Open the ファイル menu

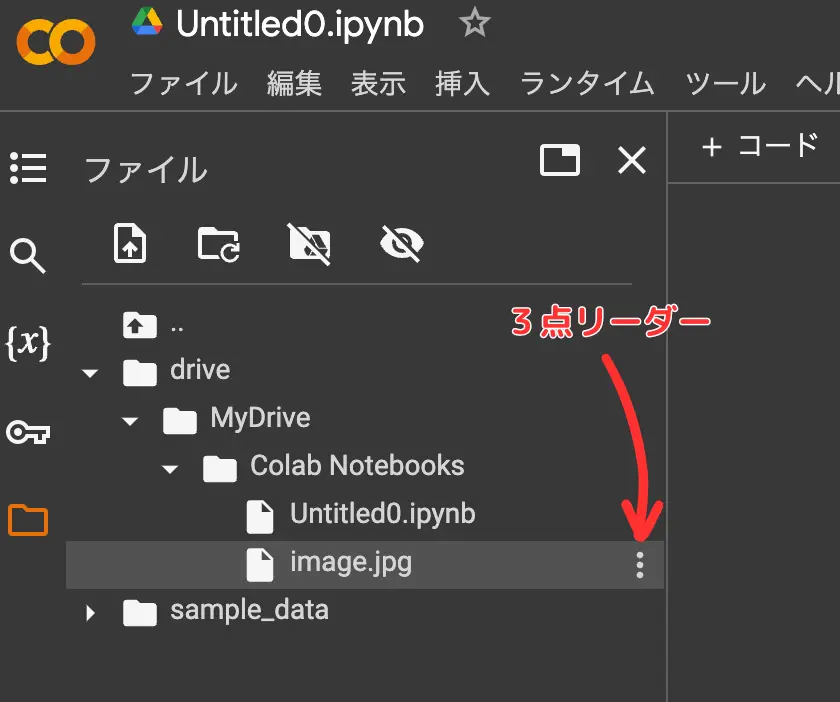tap(183, 84)
